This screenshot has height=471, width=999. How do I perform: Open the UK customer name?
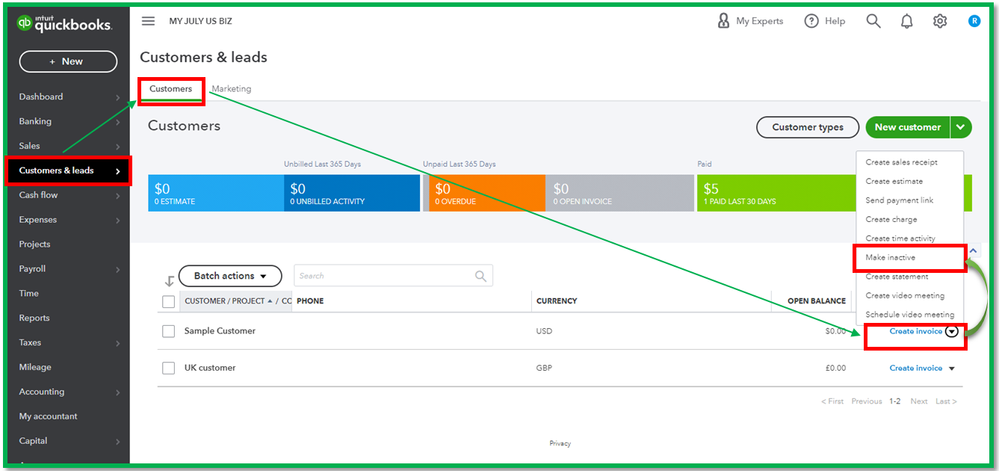(x=210, y=368)
